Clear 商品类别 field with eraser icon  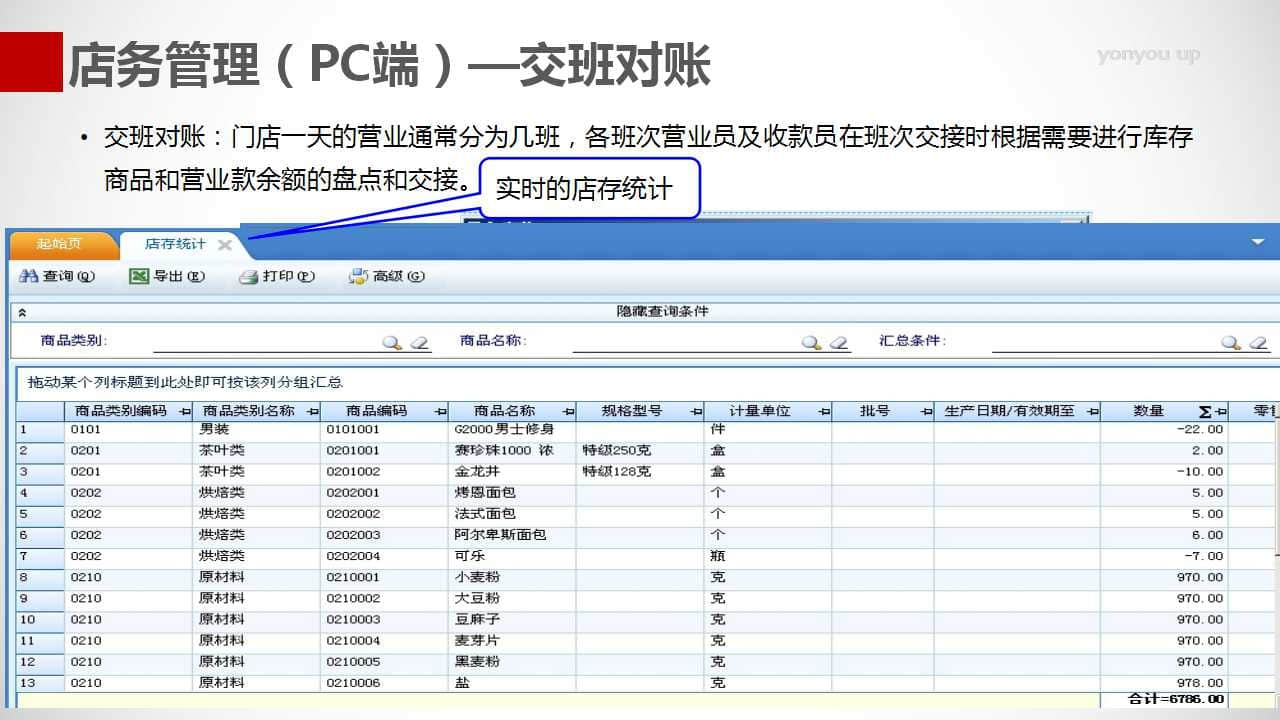(x=420, y=343)
